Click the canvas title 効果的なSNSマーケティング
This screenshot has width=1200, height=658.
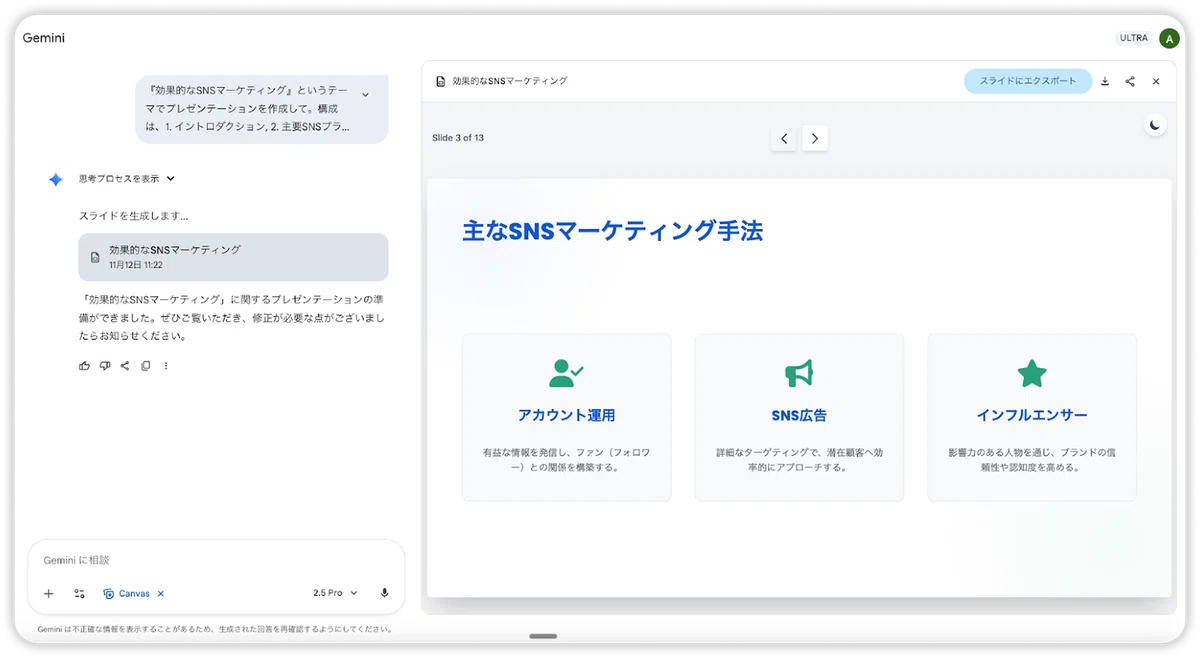coord(510,81)
